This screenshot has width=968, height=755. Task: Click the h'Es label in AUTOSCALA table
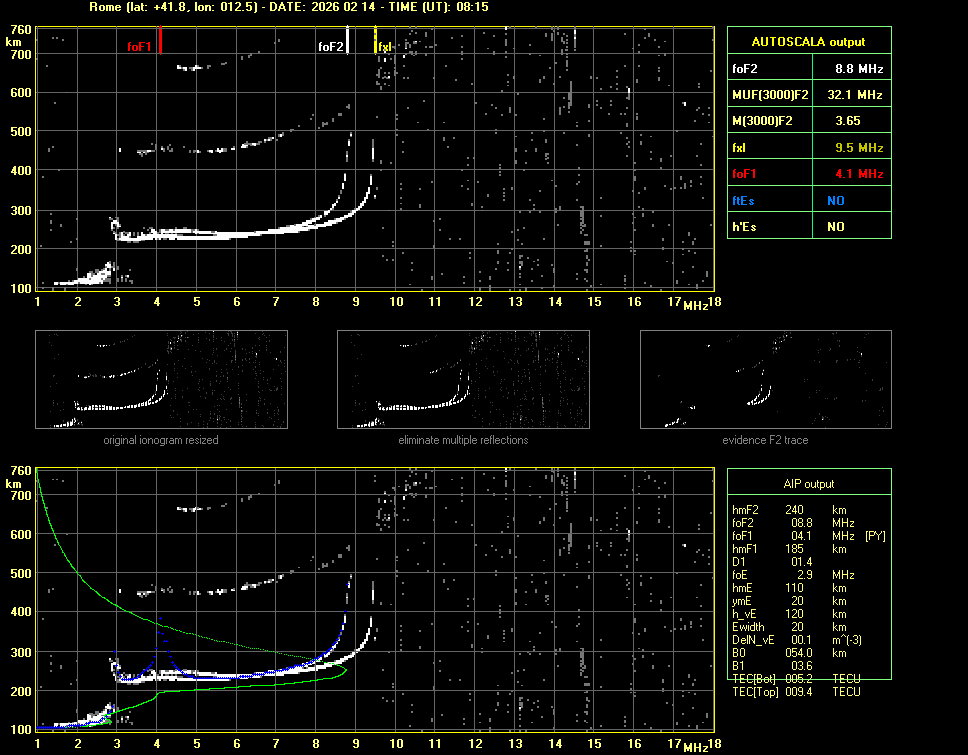pos(745,227)
